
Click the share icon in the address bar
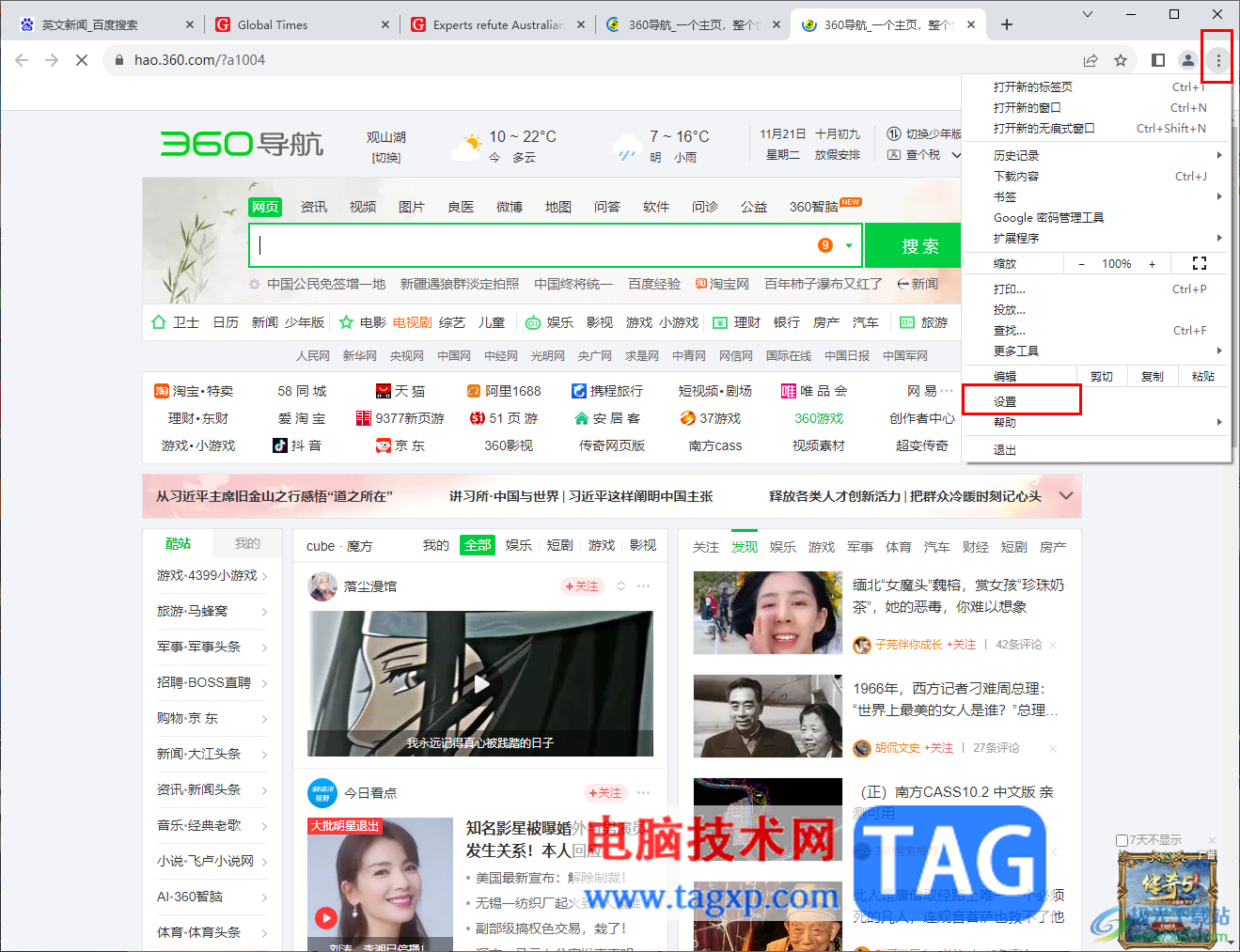coord(1090,59)
